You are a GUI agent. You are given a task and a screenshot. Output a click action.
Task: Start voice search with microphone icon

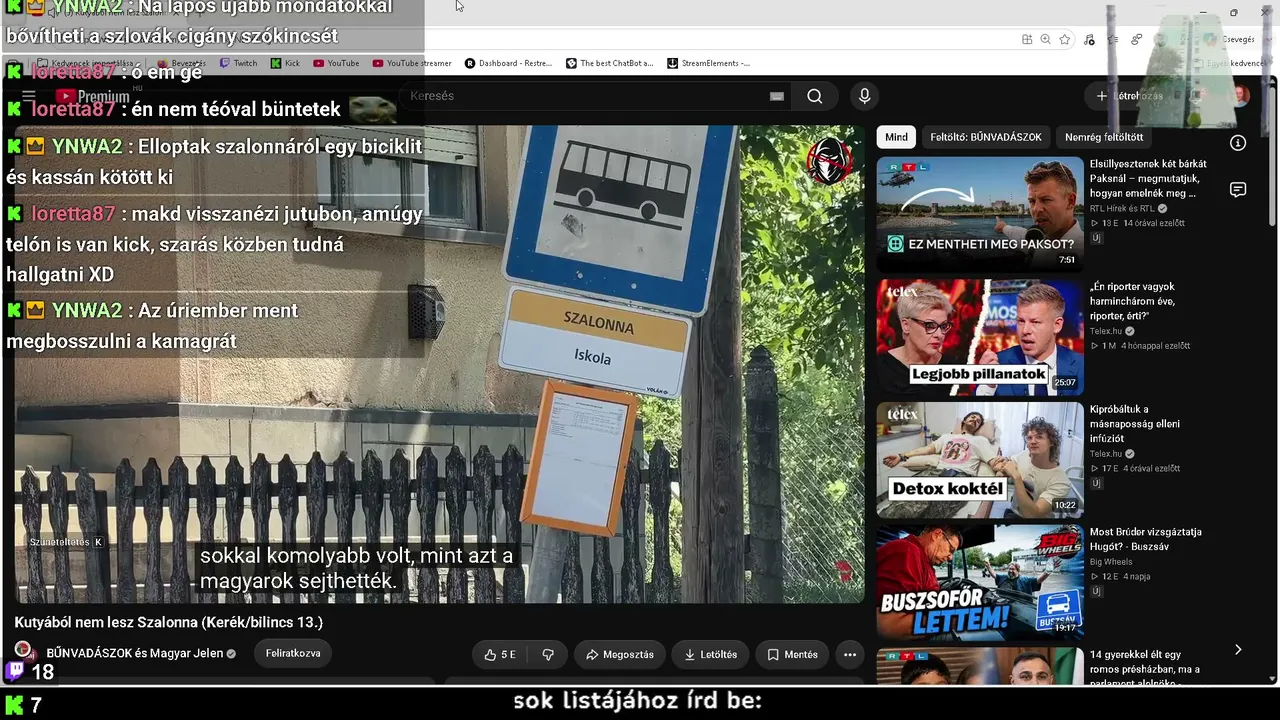click(865, 96)
